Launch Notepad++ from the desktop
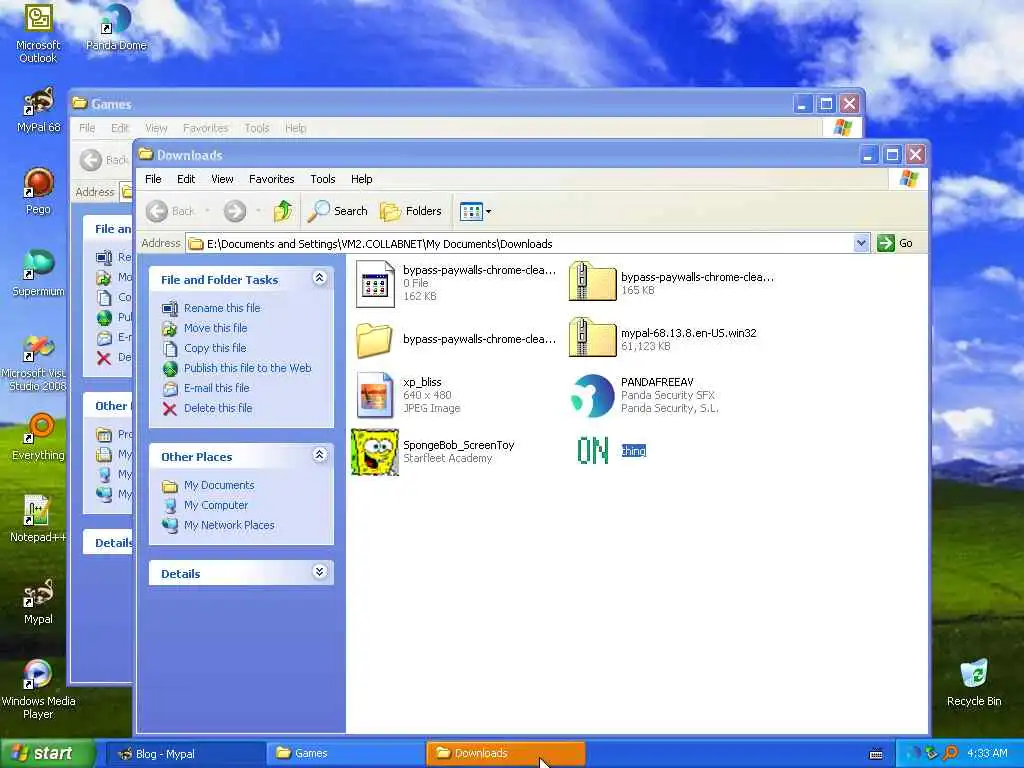 pyautogui.click(x=38, y=519)
